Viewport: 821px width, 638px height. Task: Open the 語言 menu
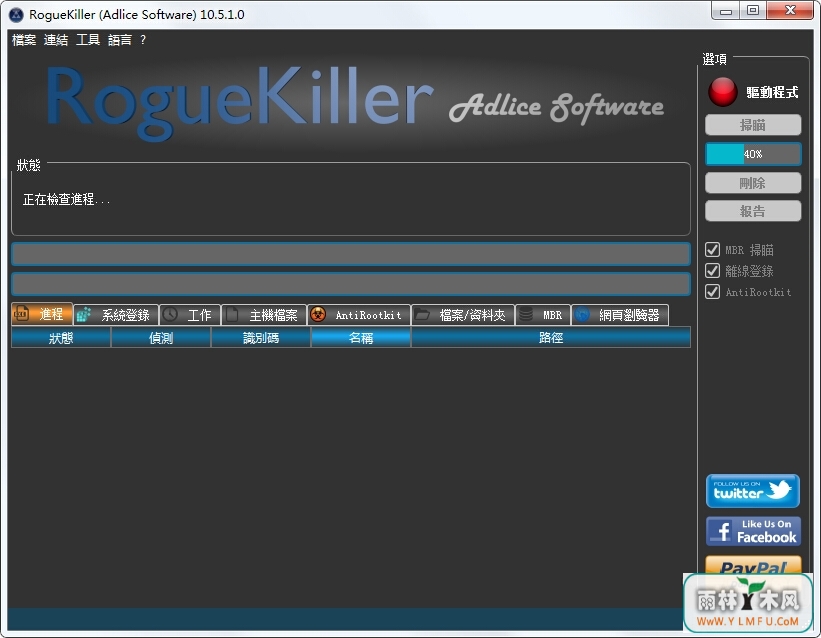click(120, 40)
